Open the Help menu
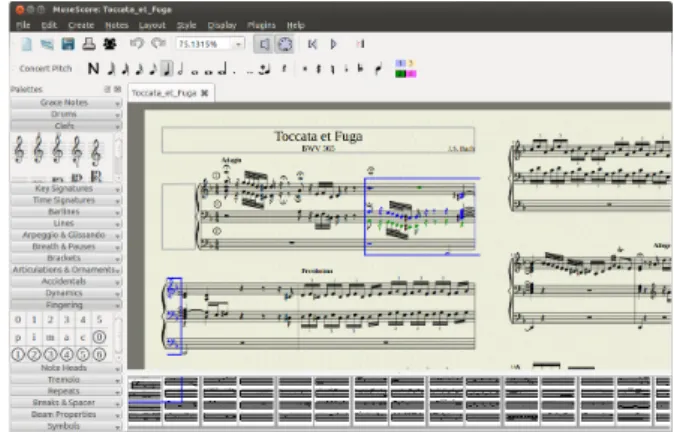 tap(296, 25)
